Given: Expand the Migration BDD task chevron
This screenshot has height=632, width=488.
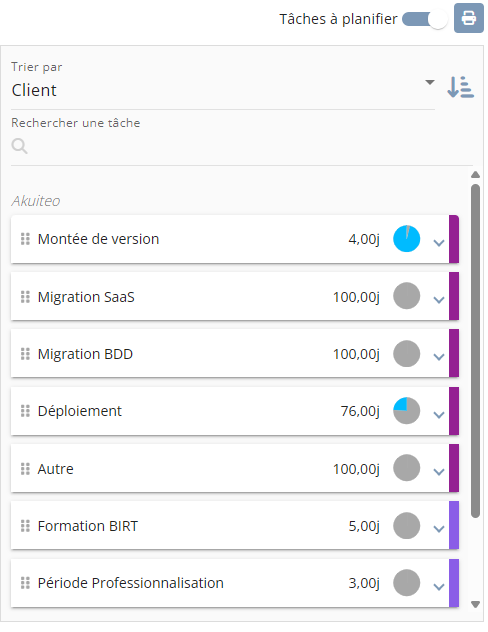Looking at the screenshot, I should 438,357.
